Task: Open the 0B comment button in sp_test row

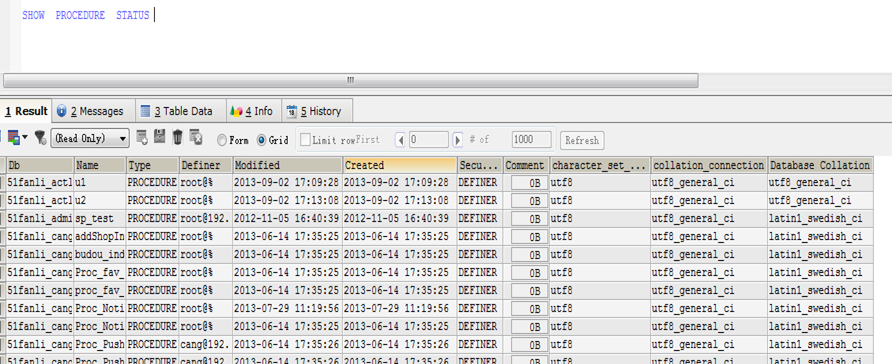Action: pos(529,219)
